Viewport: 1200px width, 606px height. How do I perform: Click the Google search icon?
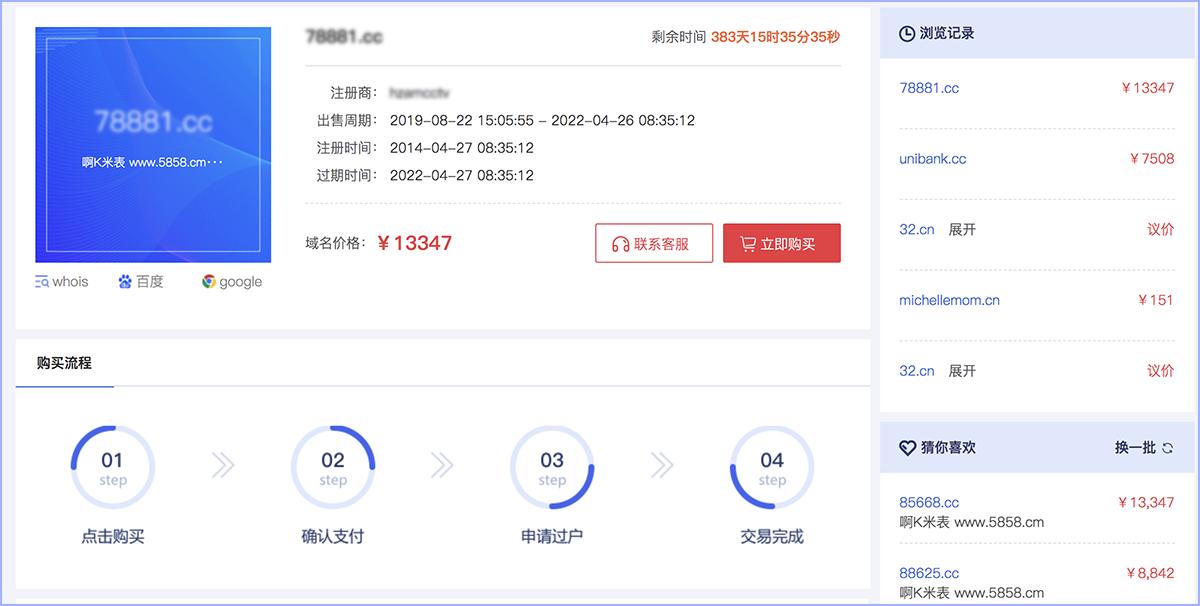(211, 281)
